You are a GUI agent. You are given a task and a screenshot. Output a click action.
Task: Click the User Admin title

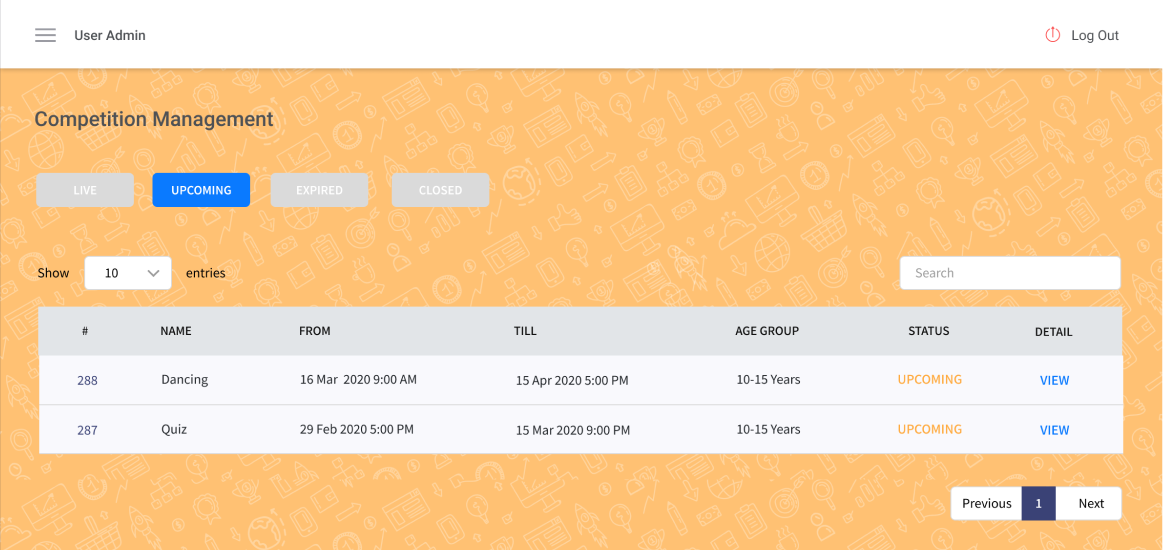point(110,36)
